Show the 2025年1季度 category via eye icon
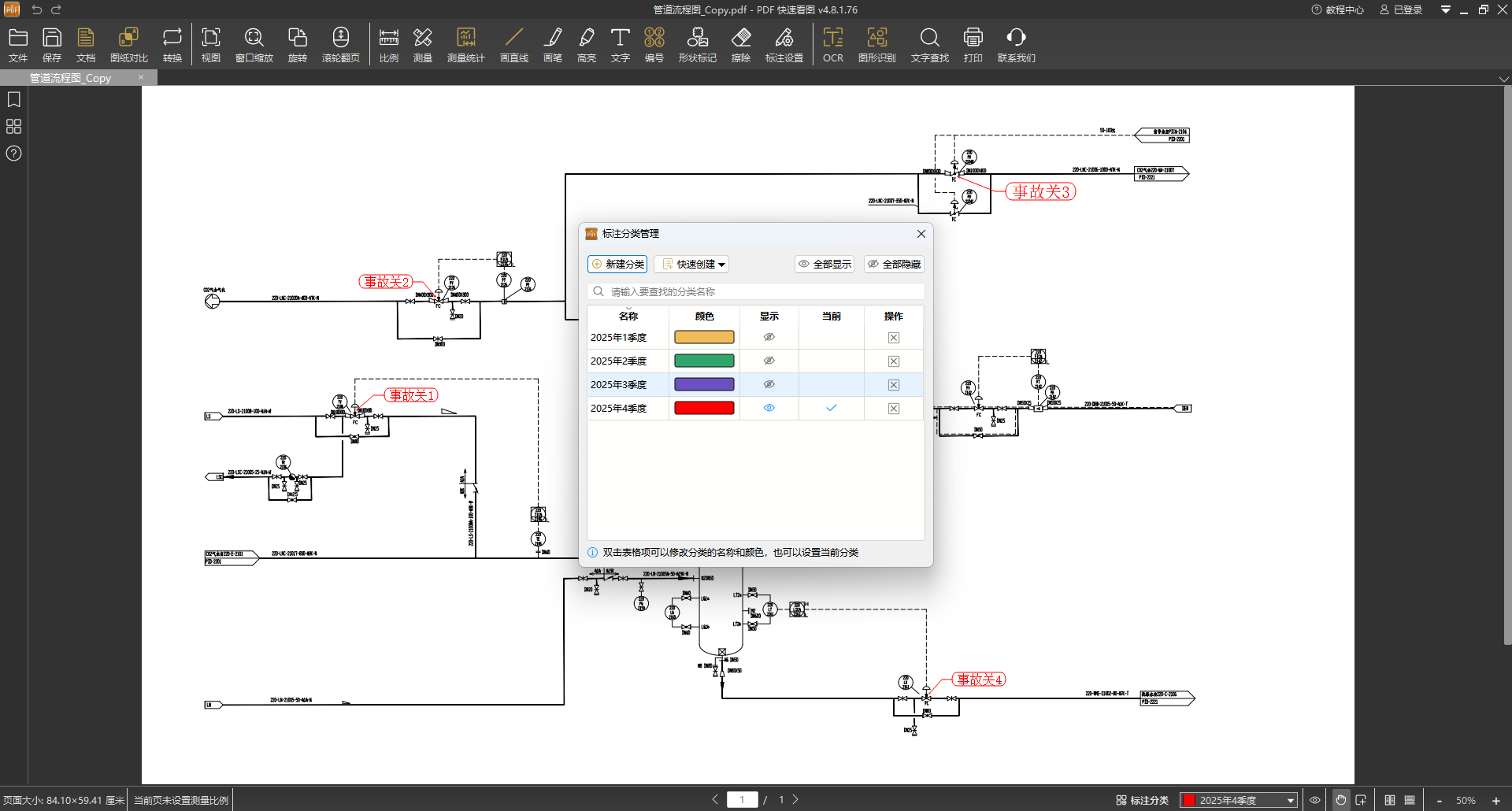 click(x=769, y=337)
